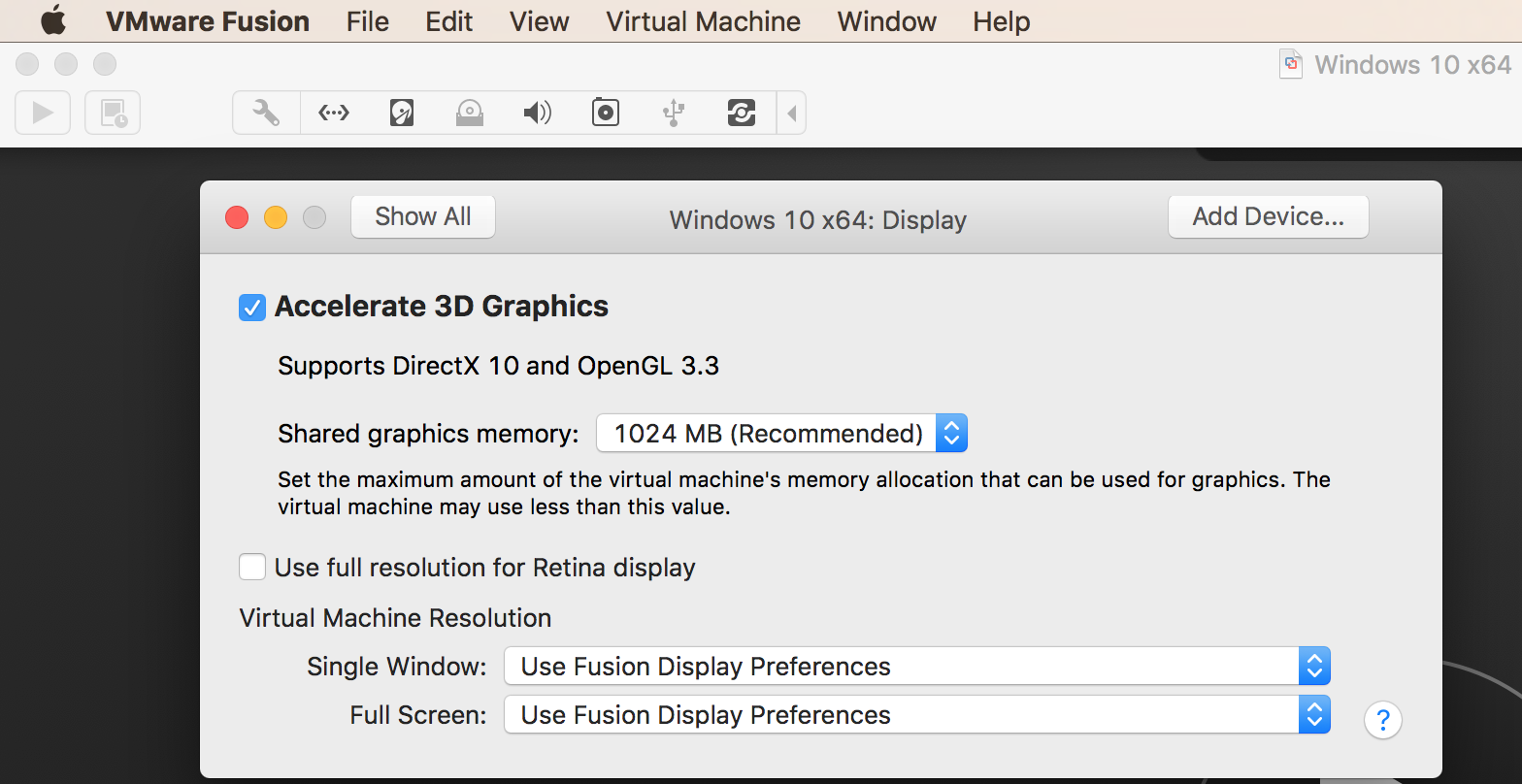Open virtual machine settings wrench icon
The image size is (1522, 784).
[x=266, y=113]
